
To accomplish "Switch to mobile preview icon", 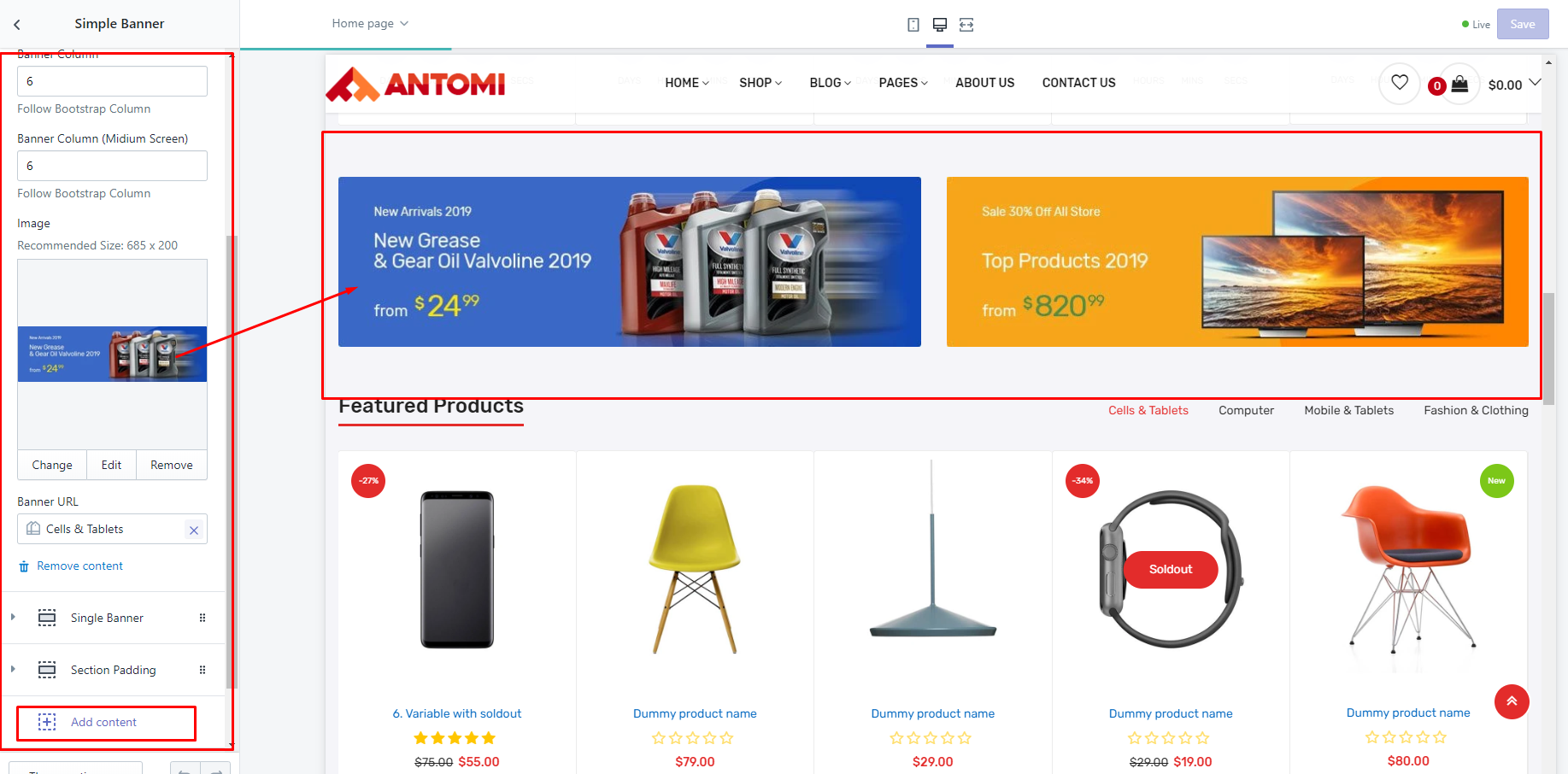I will coord(913,25).
